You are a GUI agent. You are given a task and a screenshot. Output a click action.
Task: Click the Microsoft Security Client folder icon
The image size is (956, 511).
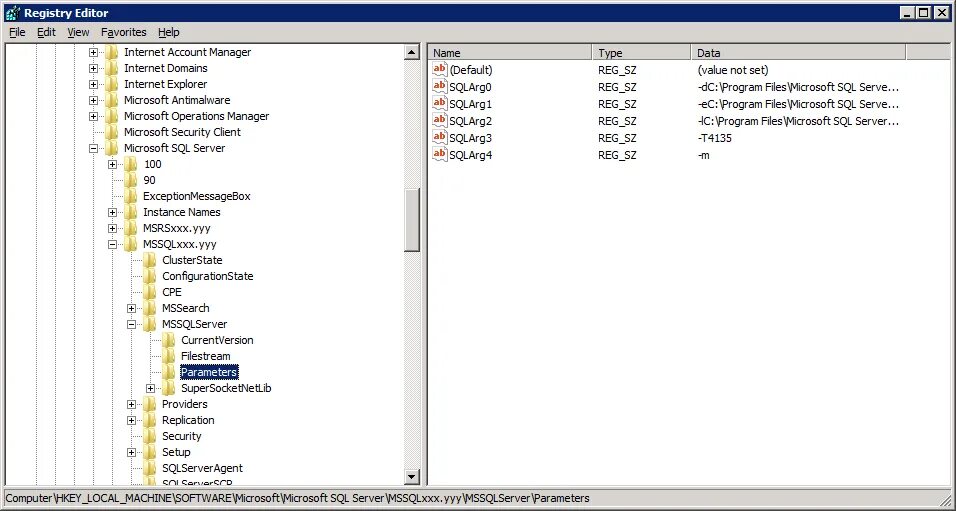point(112,132)
